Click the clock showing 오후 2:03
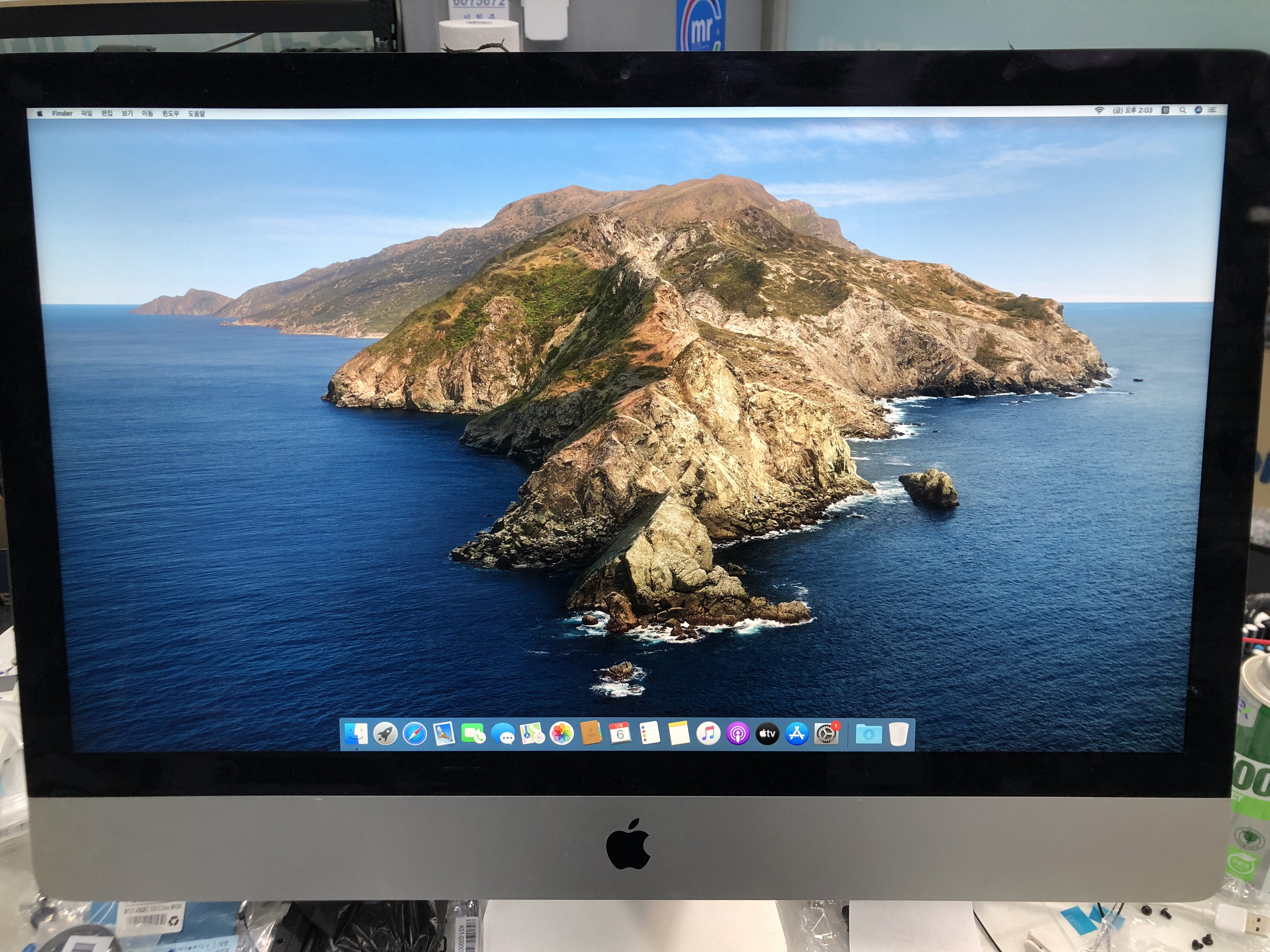The image size is (1270, 952). pos(1133,110)
